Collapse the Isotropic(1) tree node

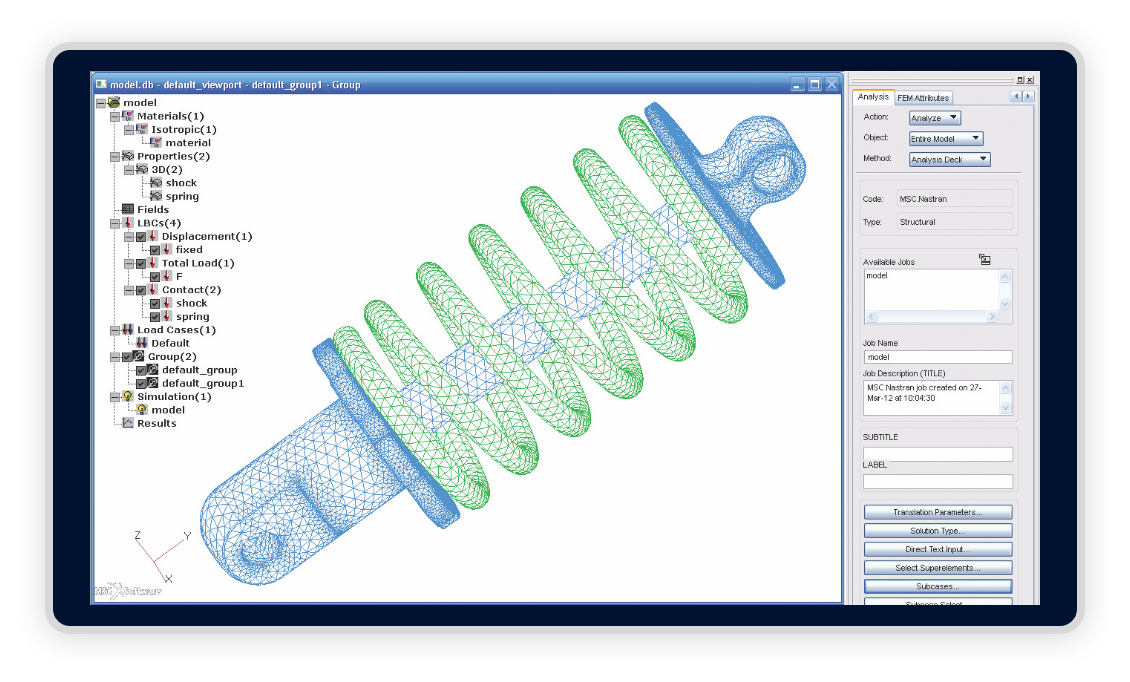pyautogui.click(x=128, y=130)
